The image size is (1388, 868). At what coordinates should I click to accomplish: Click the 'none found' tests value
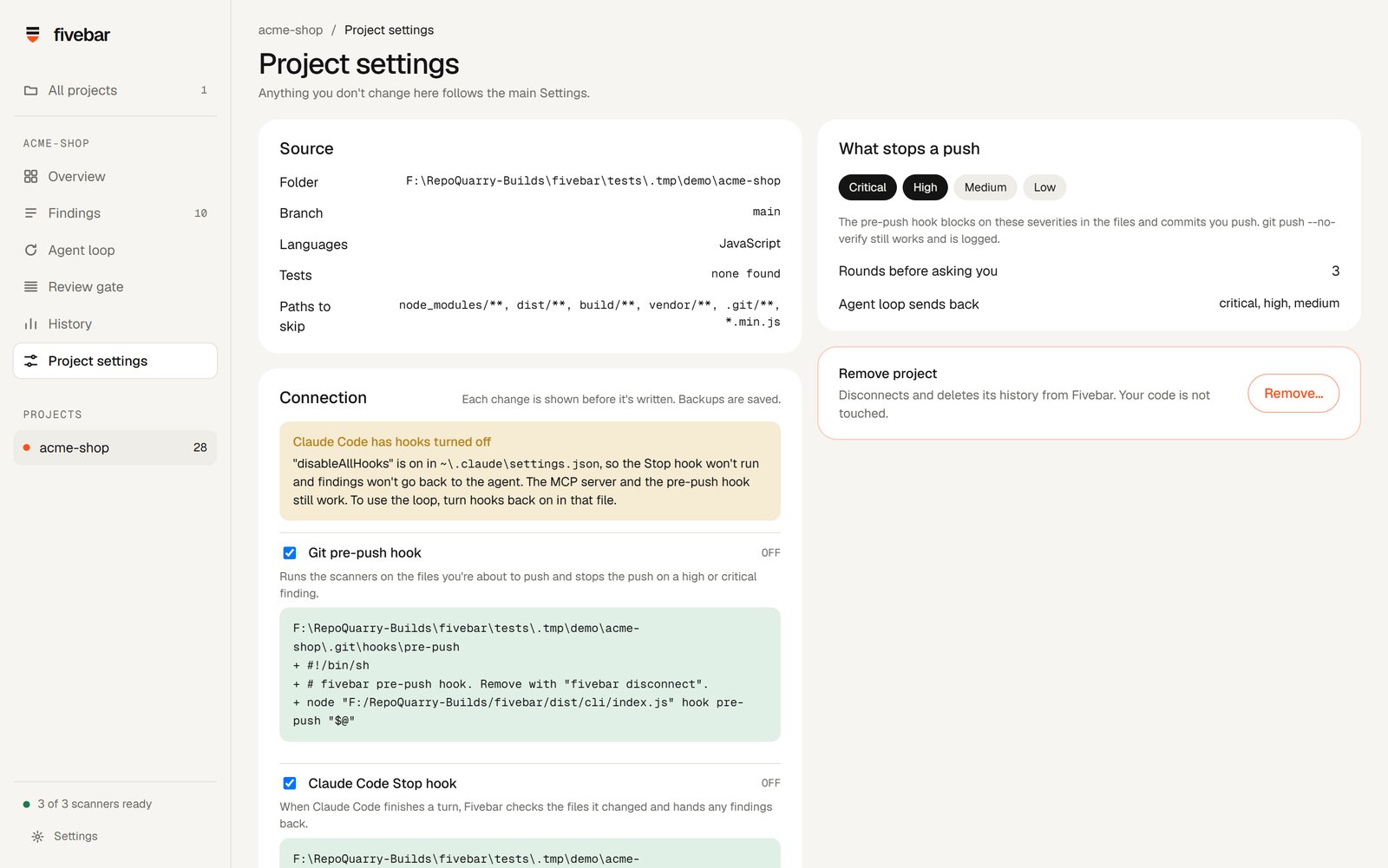pos(746,274)
